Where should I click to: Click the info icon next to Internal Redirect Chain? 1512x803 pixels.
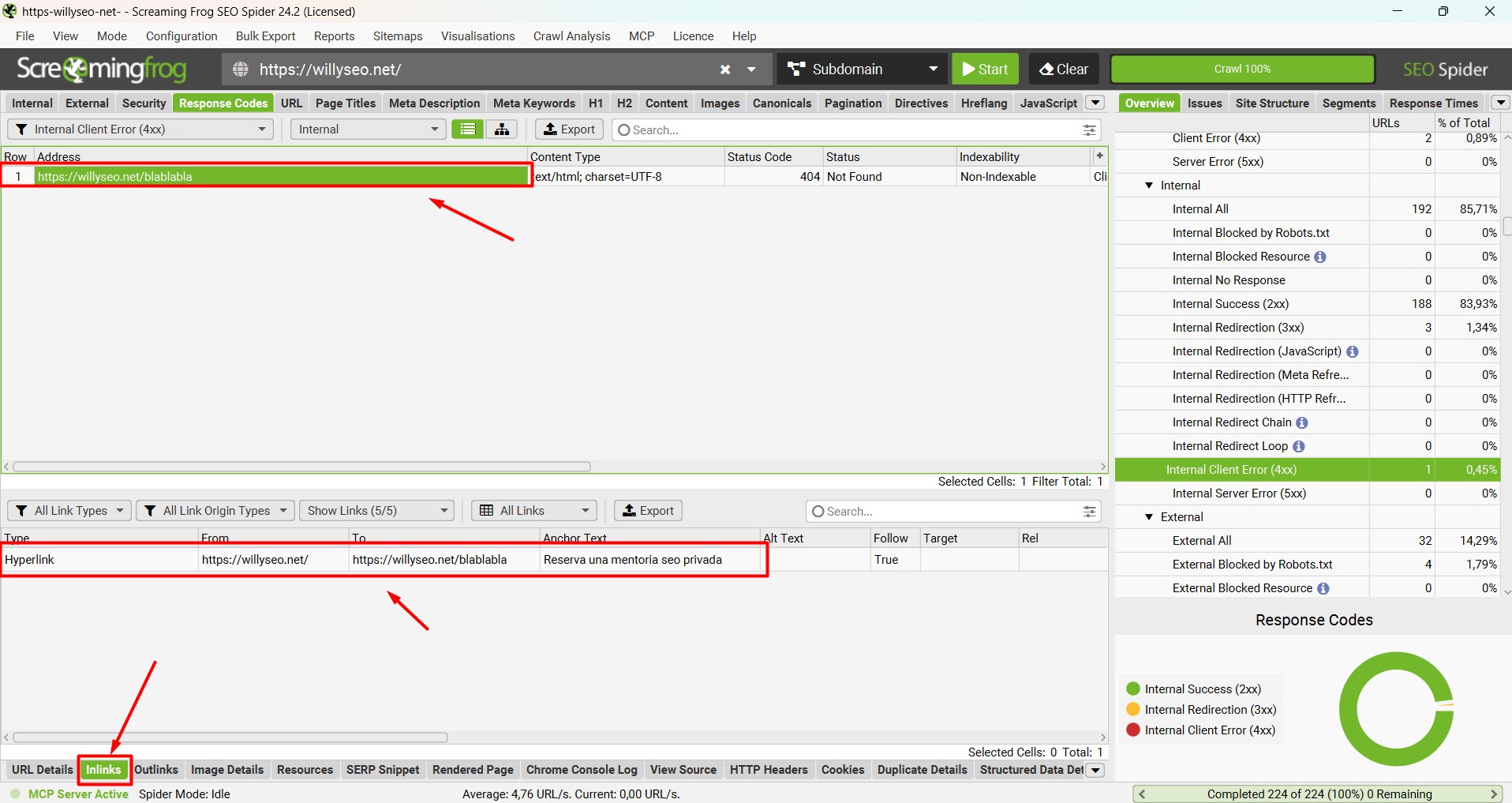coord(1302,422)
